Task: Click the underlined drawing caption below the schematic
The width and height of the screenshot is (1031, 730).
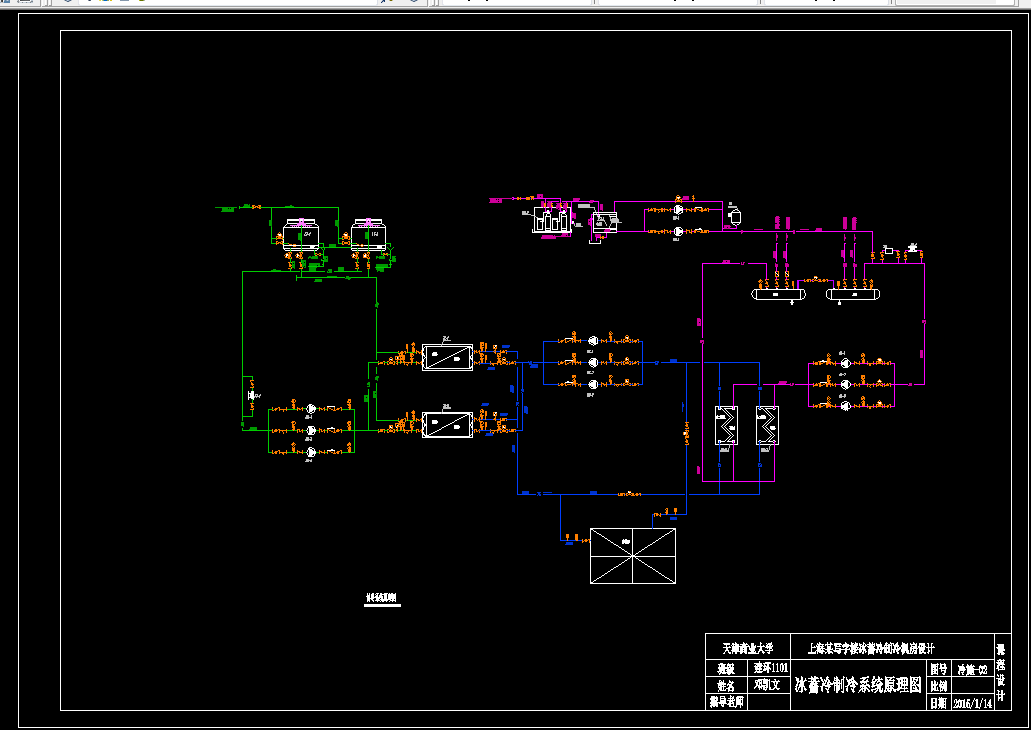Action: click(382, 598)
